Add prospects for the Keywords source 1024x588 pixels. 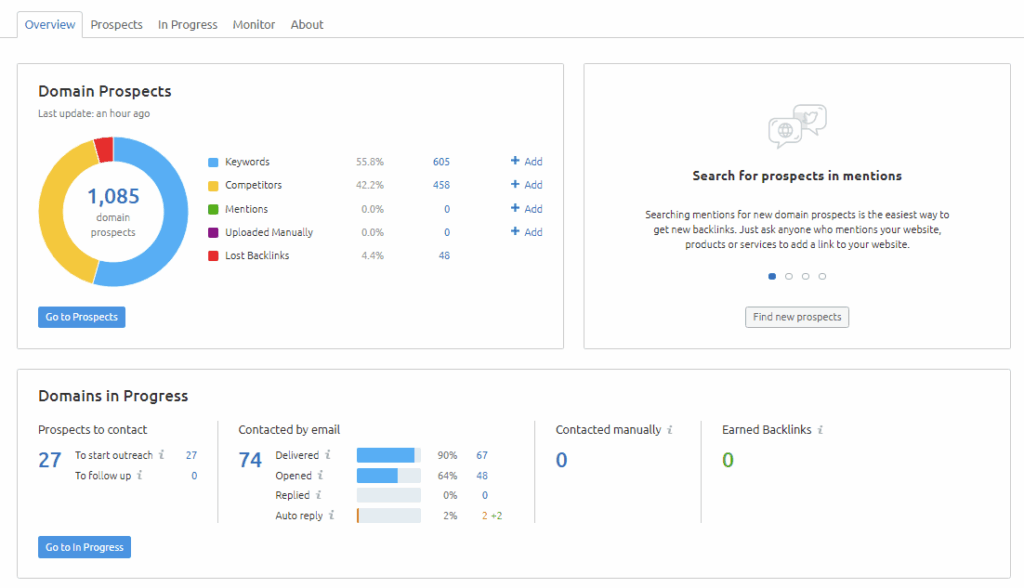[x=526, y=162]
